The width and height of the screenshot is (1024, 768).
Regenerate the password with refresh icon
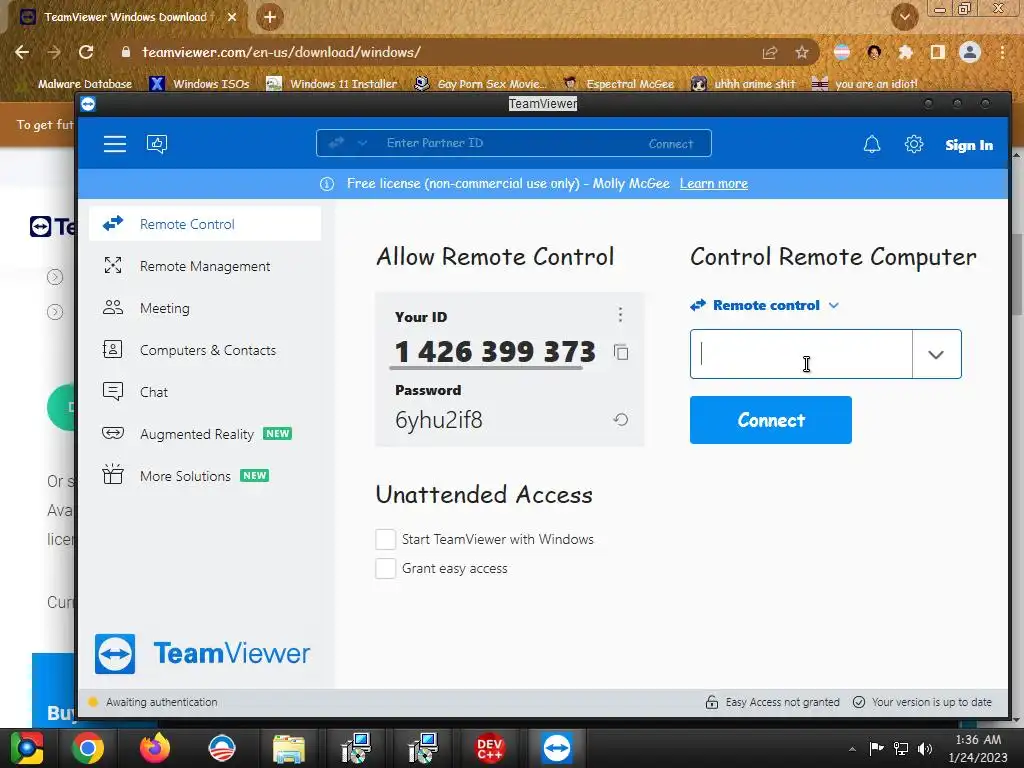click(621, 420)
